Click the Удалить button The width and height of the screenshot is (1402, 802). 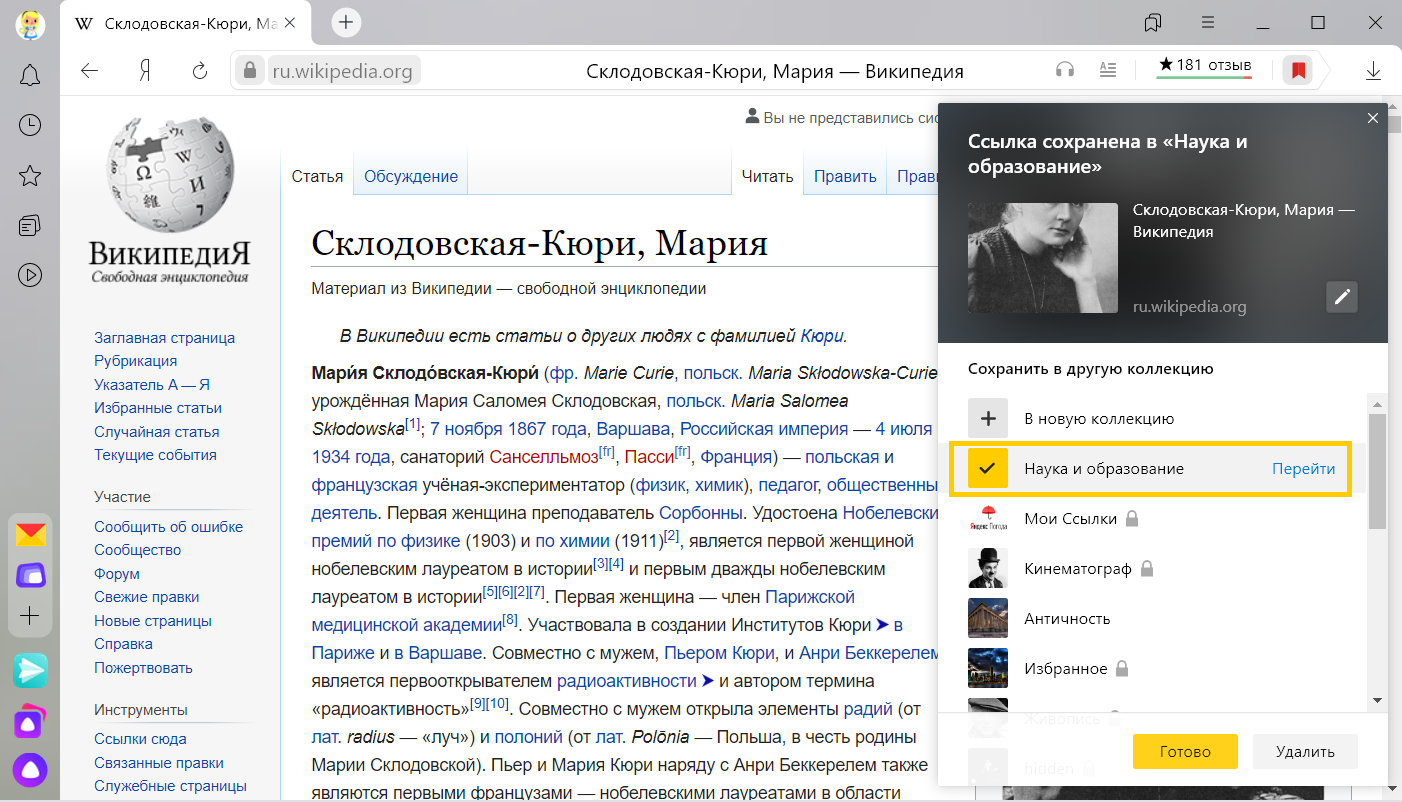coord(1305,752)
